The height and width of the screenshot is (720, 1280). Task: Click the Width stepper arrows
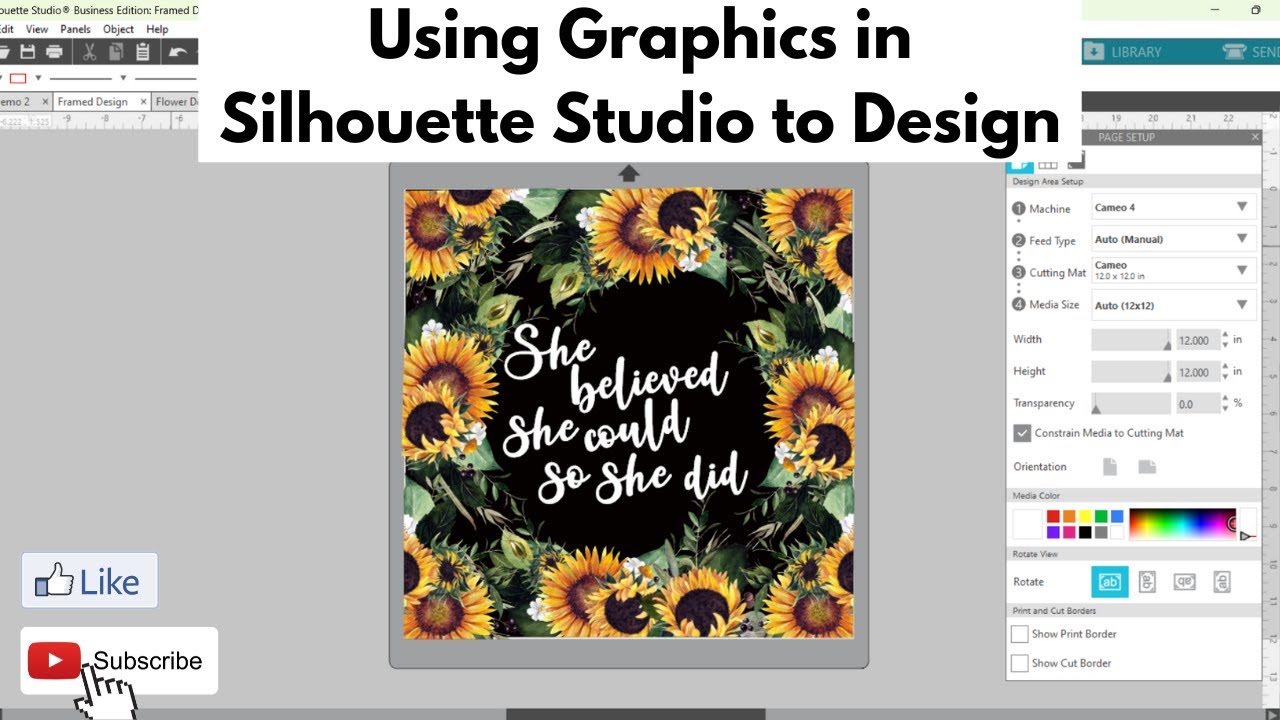tap(1226, 340)
